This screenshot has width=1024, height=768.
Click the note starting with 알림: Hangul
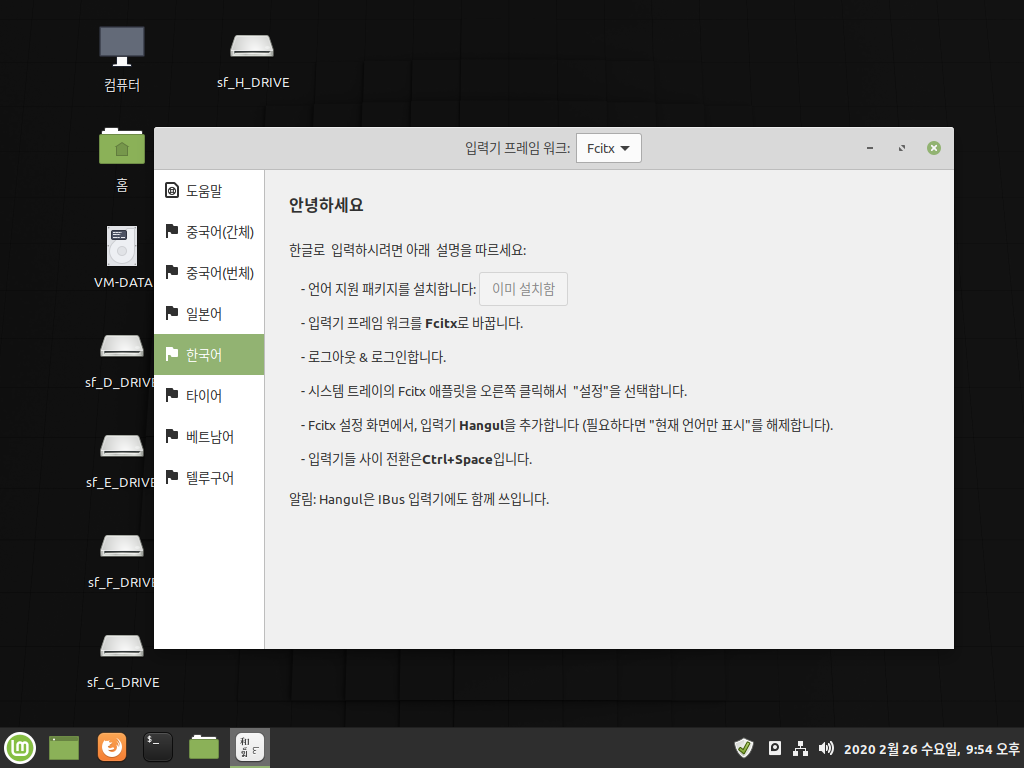(419, 500)
